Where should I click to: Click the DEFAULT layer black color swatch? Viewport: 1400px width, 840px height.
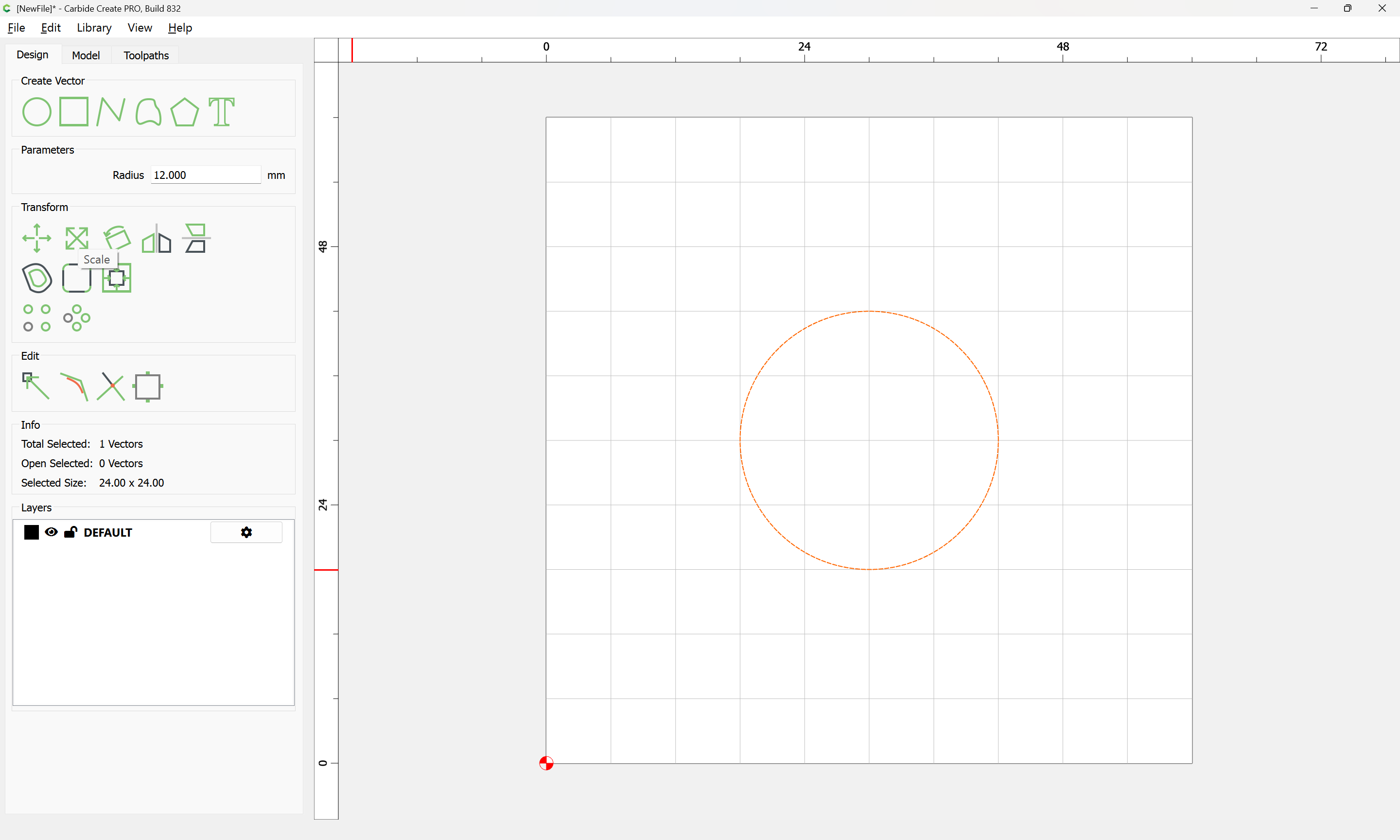point(31,532)
